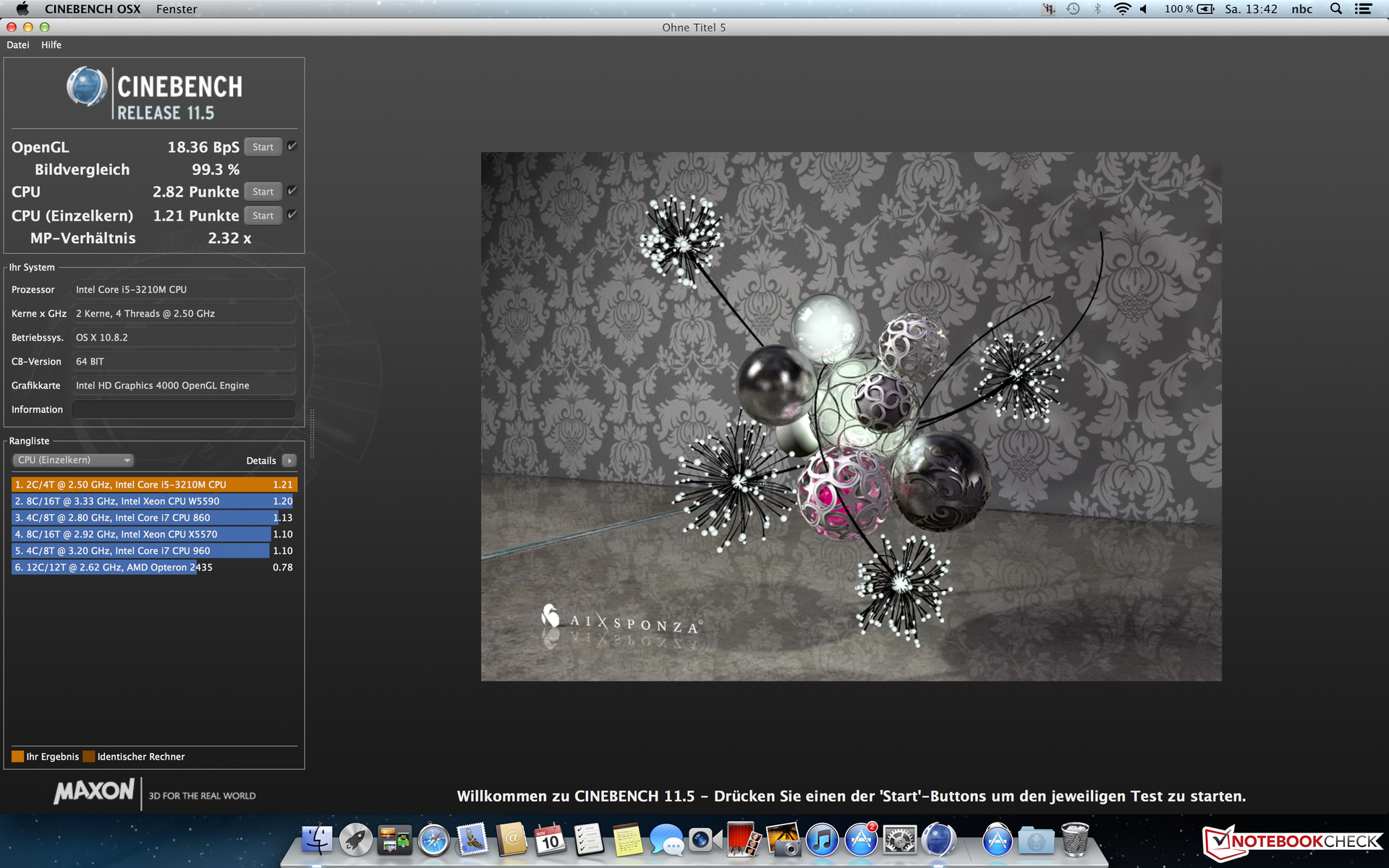Viewport: 1389px width, 868px height.
Task: Open the Hilfe menu
Action: point(51,45)
